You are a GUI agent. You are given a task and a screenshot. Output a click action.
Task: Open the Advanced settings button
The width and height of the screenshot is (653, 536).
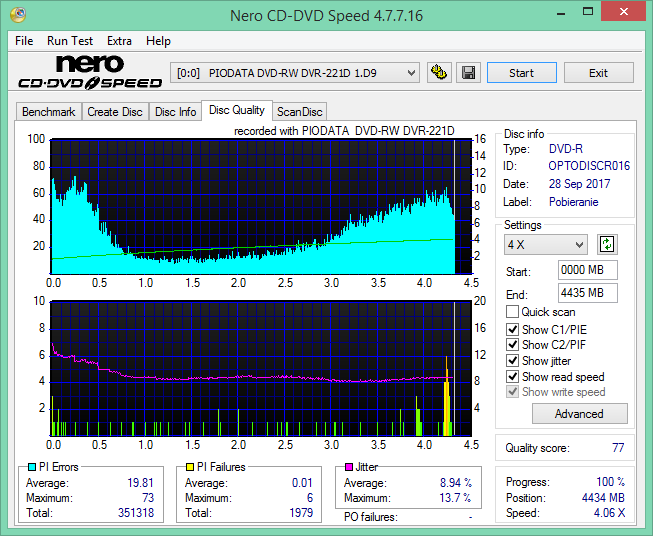[x=579, y=414]
